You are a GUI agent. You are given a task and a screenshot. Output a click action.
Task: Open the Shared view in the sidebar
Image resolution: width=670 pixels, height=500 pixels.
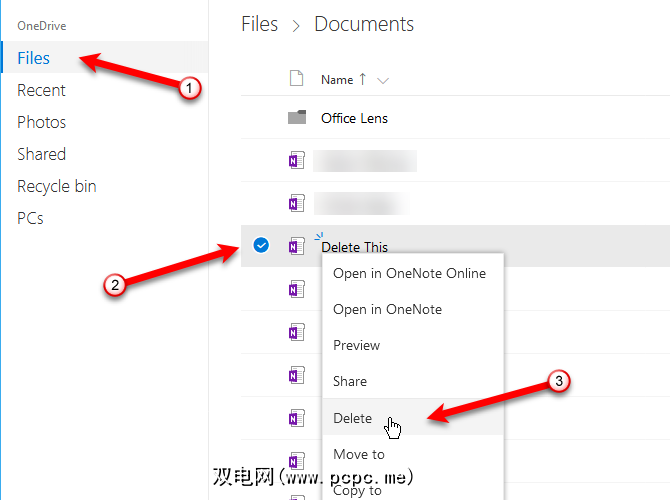tap(41, 154)
